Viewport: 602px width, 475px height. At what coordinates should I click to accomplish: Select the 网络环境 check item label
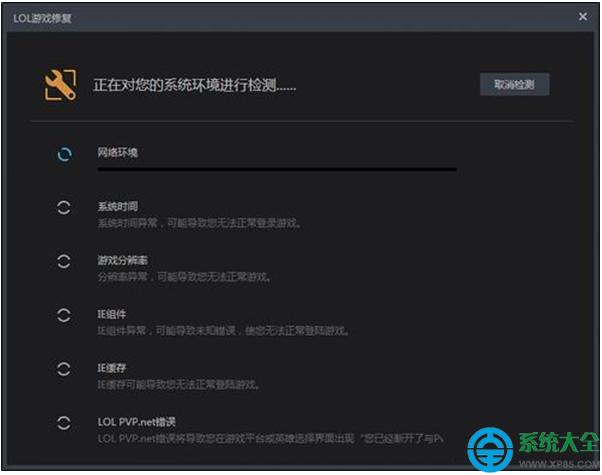[117, 152]
